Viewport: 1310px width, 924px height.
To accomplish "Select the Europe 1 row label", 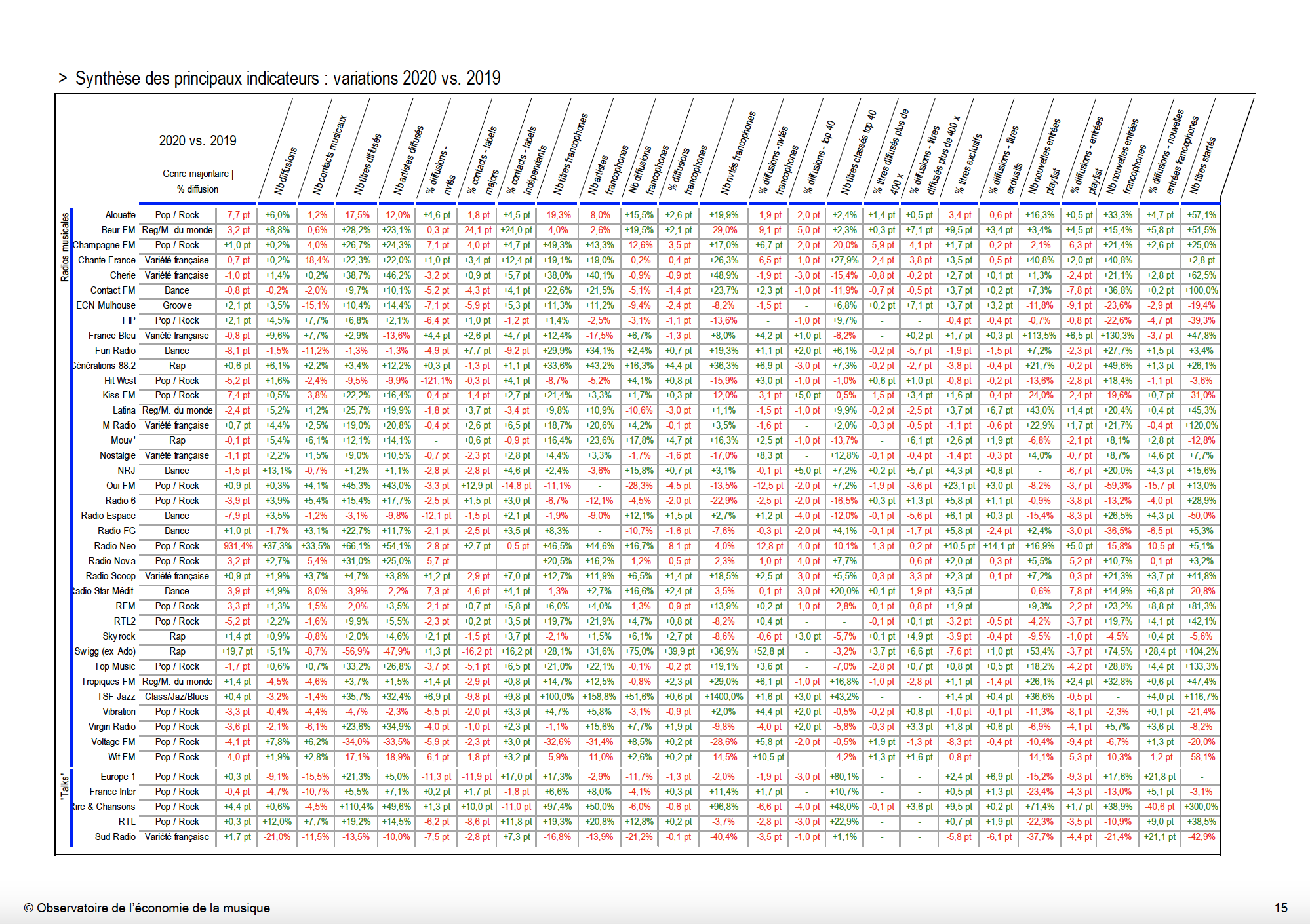I will [x=118, y=777].
